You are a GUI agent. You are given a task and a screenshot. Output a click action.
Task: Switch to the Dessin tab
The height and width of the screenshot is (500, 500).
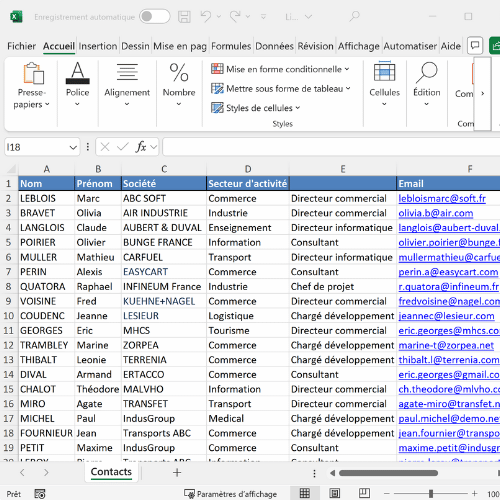point(135,46)
